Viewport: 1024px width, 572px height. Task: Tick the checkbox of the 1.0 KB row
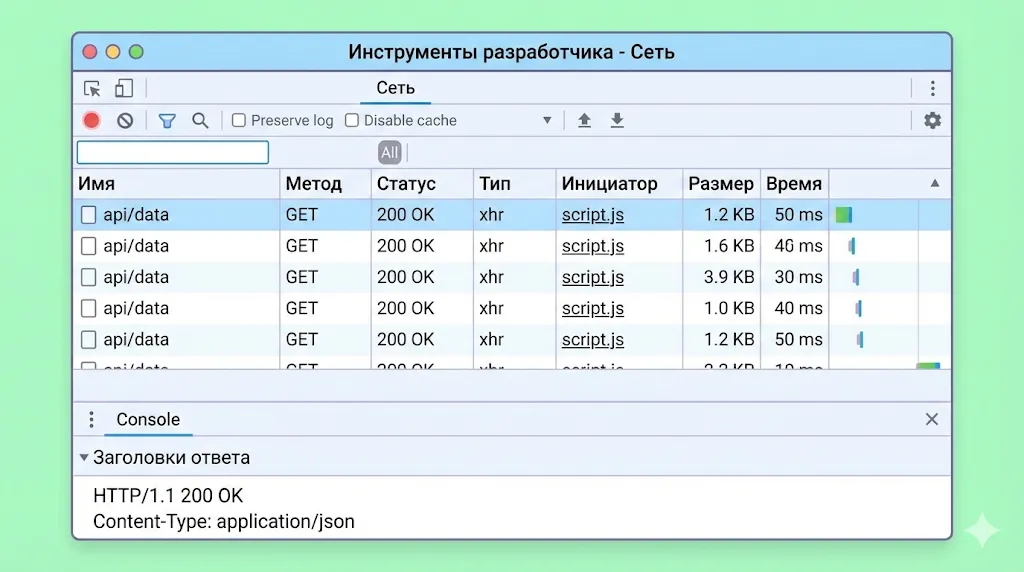[x=88, y=308]
